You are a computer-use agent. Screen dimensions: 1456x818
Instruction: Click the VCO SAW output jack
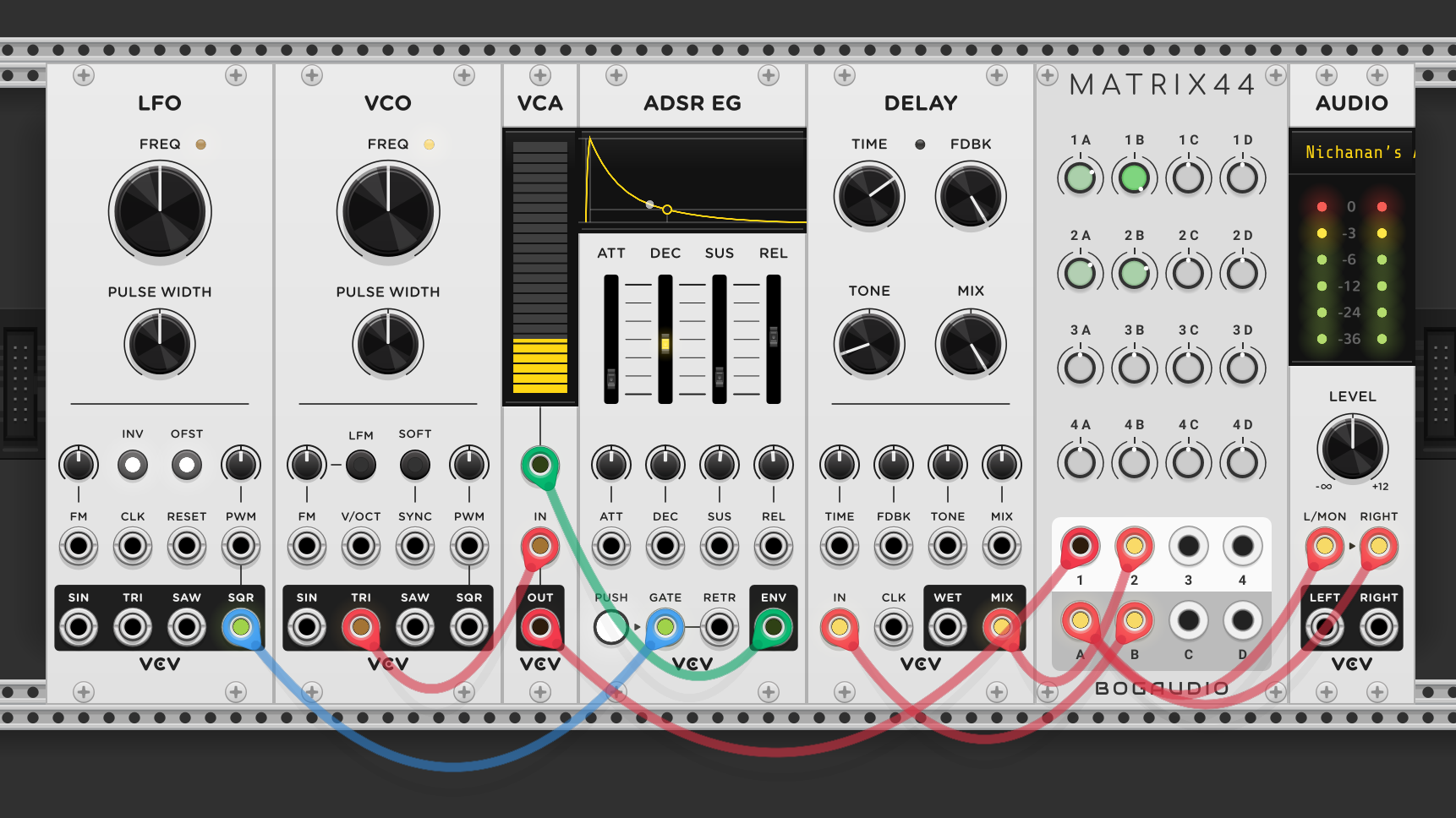click(415, 627)
